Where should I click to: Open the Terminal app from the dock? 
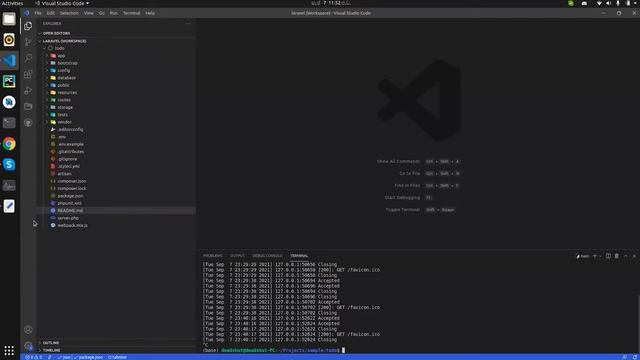tap(9, 123)
